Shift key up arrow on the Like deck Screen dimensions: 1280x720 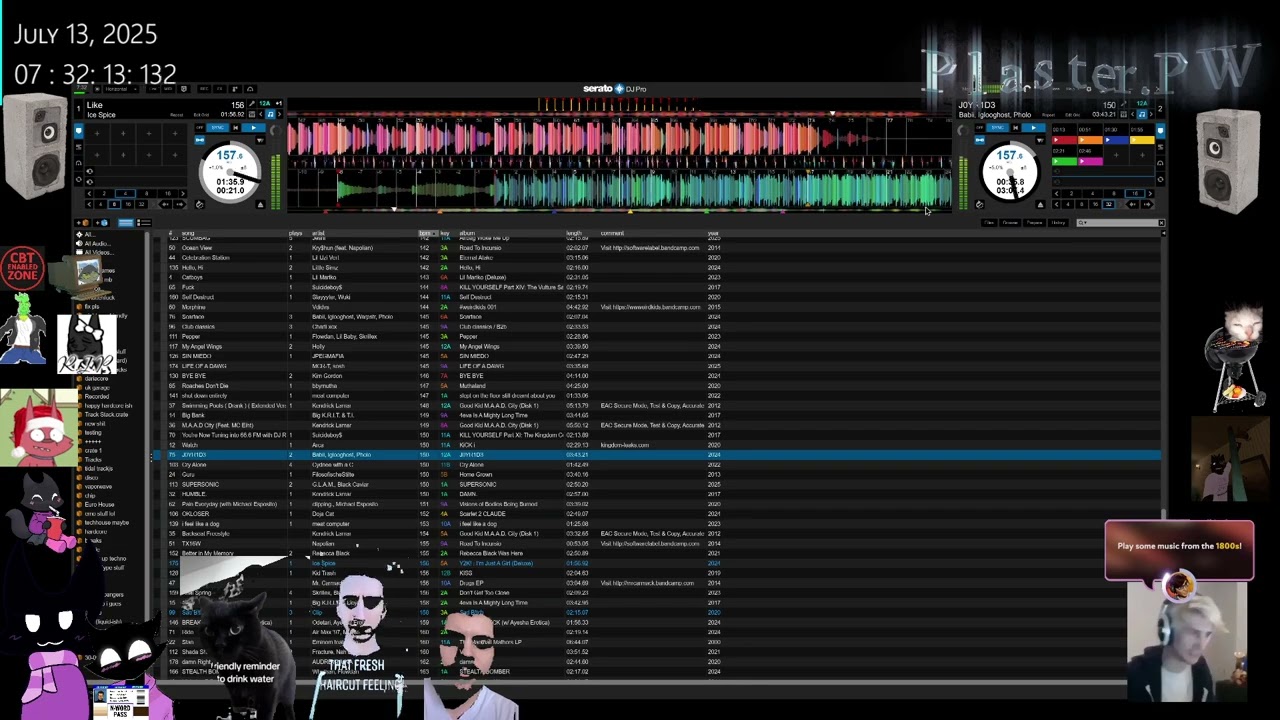[279, 114]
